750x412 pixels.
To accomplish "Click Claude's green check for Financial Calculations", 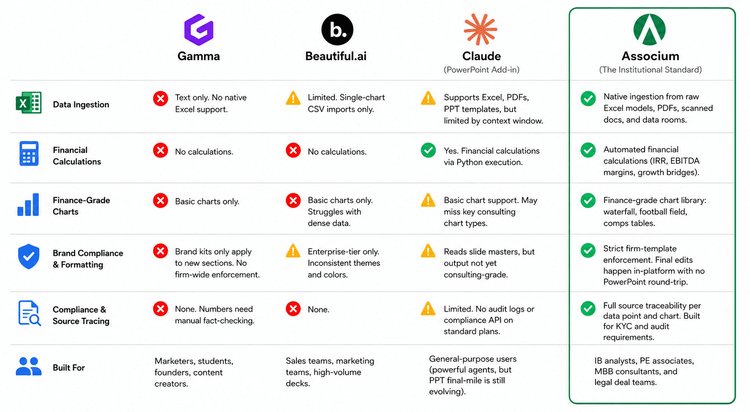I will (428, 150).
